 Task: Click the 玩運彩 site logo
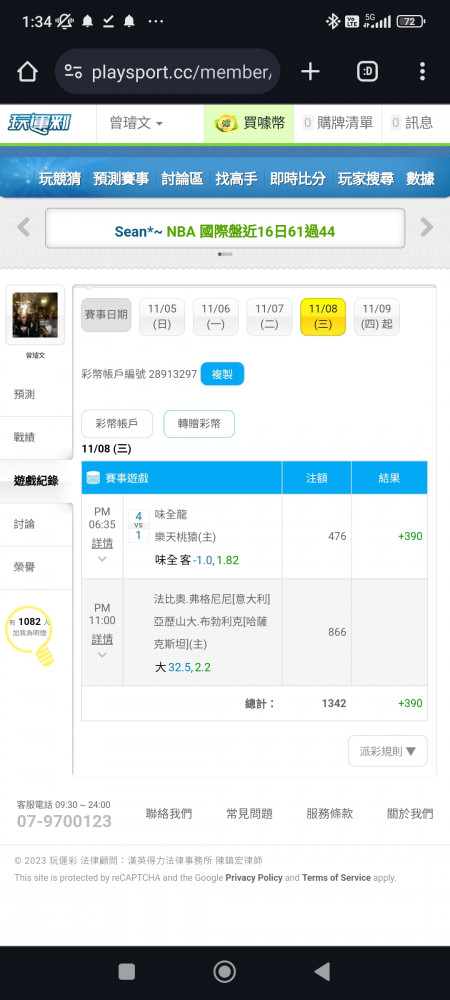coord(40,123)
